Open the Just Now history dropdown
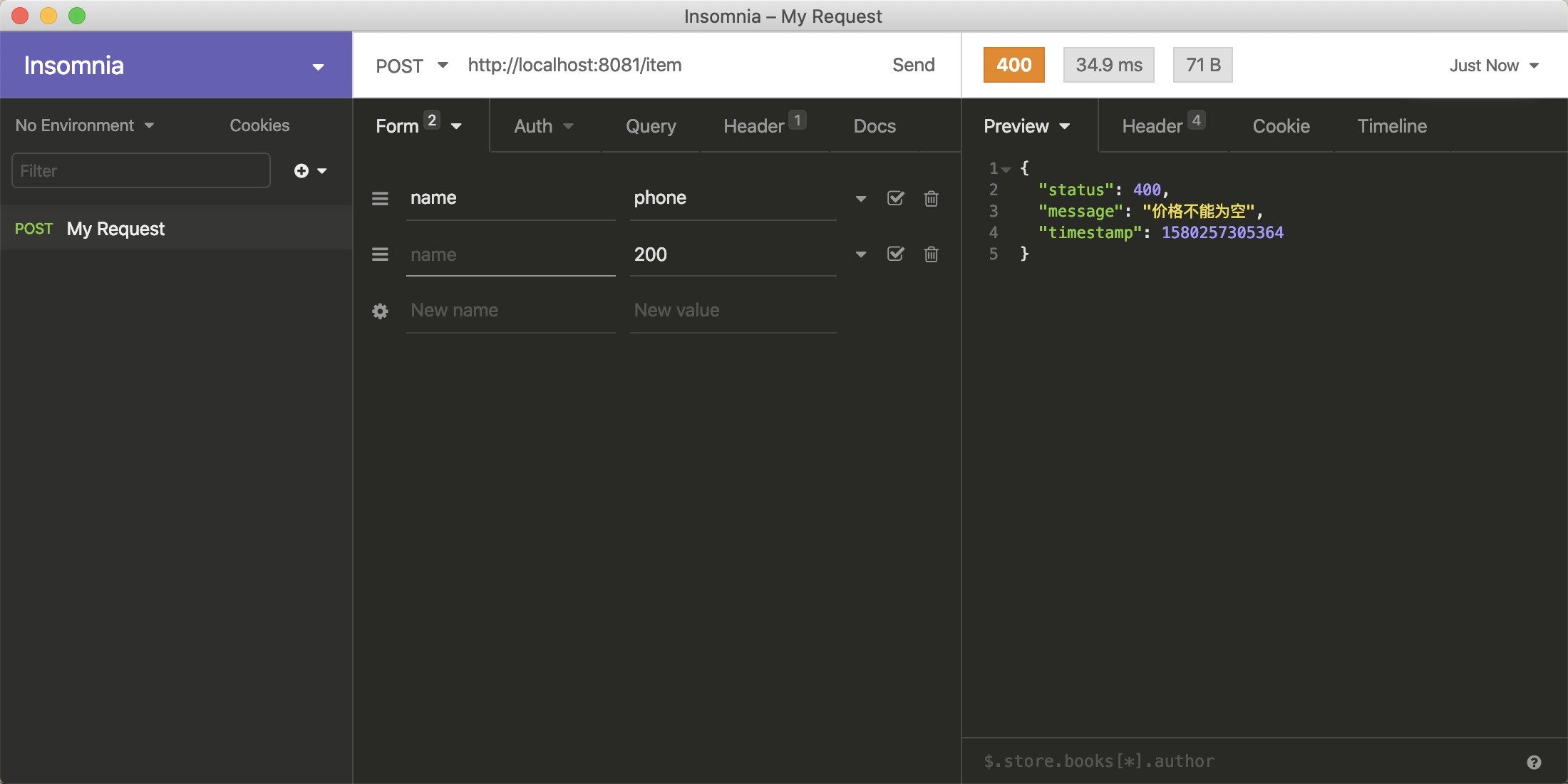The image size is (1568, 784). (x=1493, y=66)
